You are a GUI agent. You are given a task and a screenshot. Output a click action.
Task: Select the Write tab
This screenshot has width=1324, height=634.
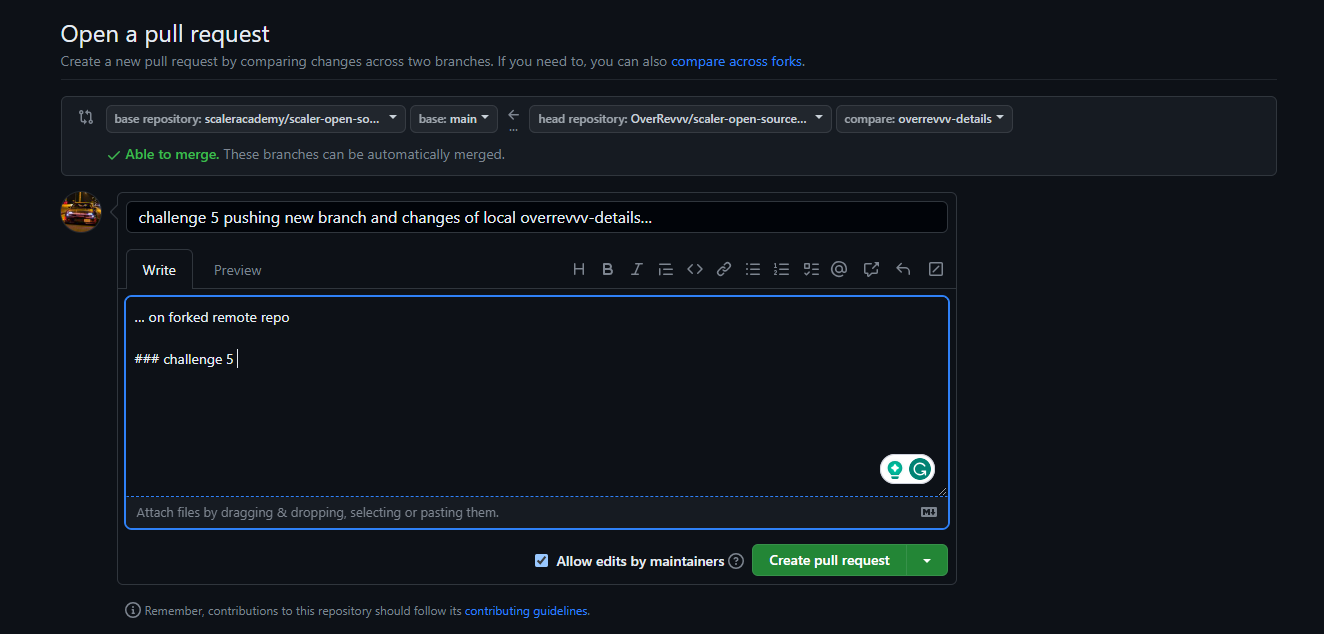pyautogui.click(x=158, y=269)
